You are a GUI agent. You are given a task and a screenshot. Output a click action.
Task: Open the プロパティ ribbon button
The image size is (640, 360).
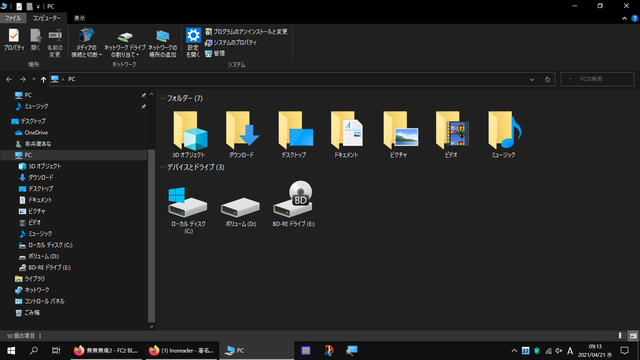click(x=14, y=40)
